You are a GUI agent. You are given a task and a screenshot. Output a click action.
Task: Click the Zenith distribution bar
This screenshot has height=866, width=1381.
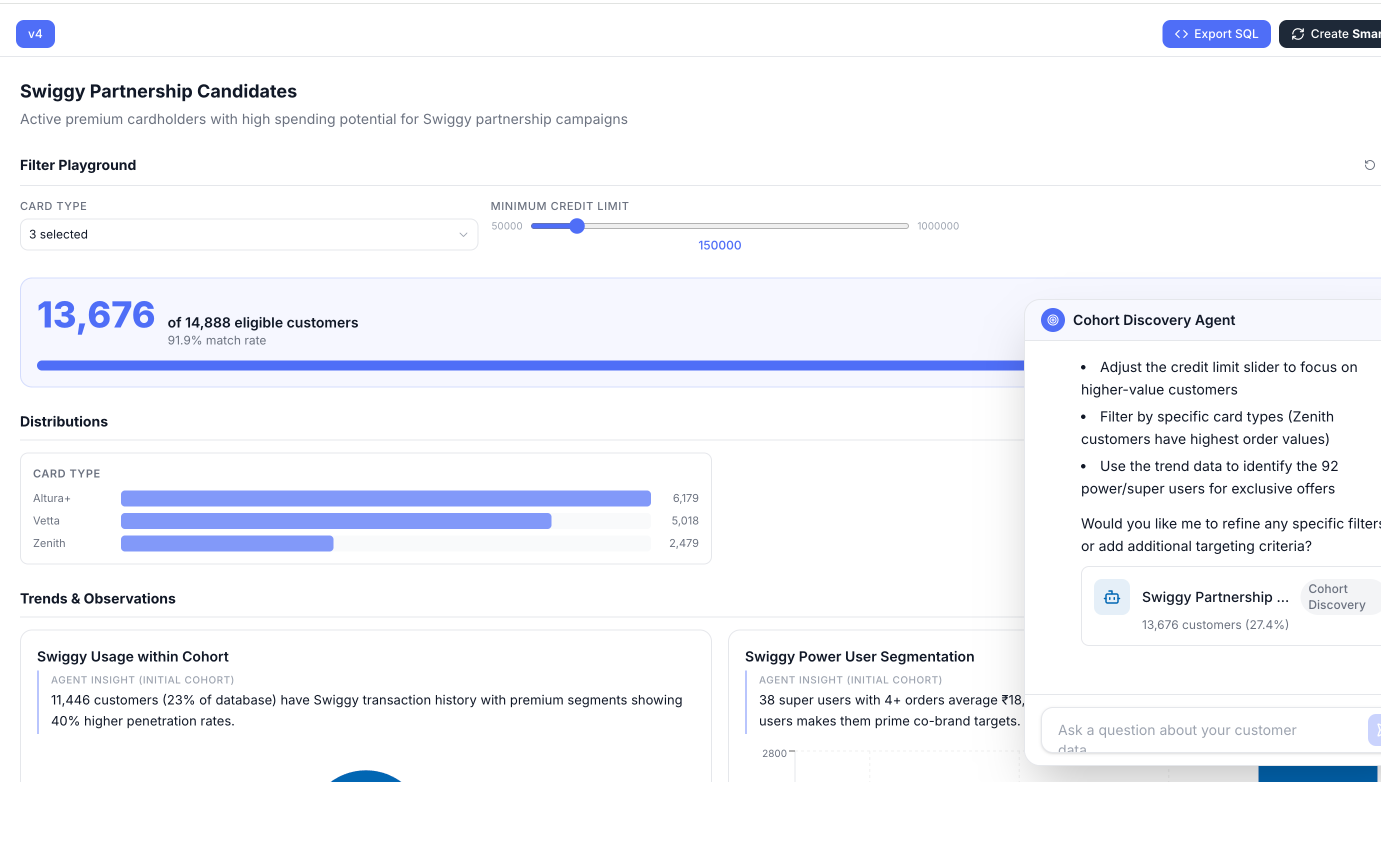[x=227, y=543]
